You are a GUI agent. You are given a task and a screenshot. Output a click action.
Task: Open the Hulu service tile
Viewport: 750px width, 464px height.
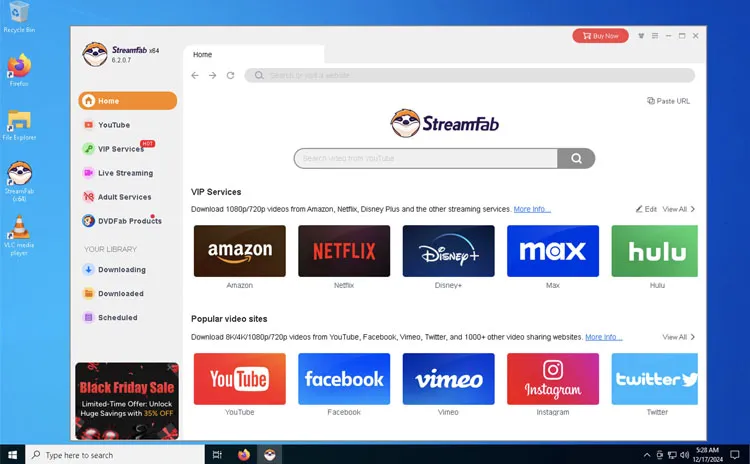(x=654, y=251)
